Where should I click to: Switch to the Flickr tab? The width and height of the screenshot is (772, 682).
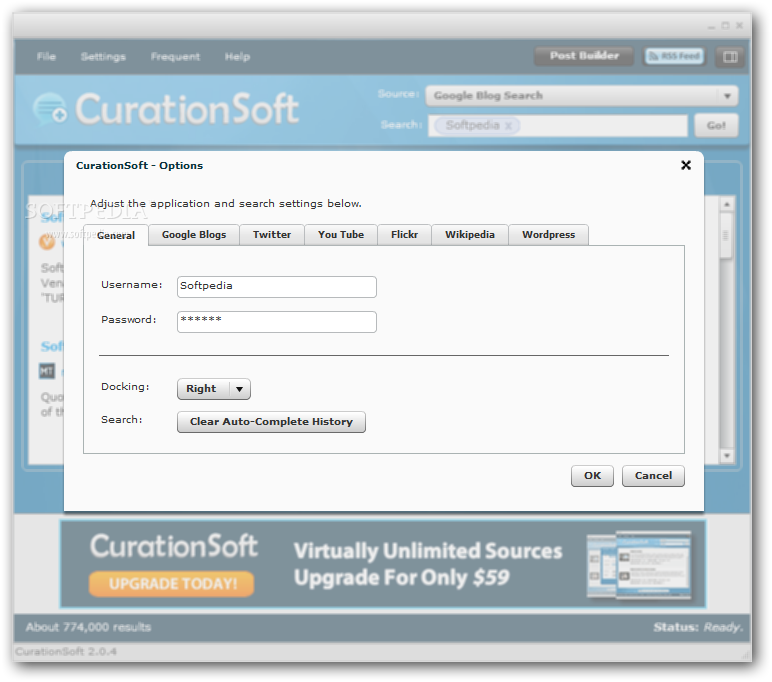click(404, 234)
